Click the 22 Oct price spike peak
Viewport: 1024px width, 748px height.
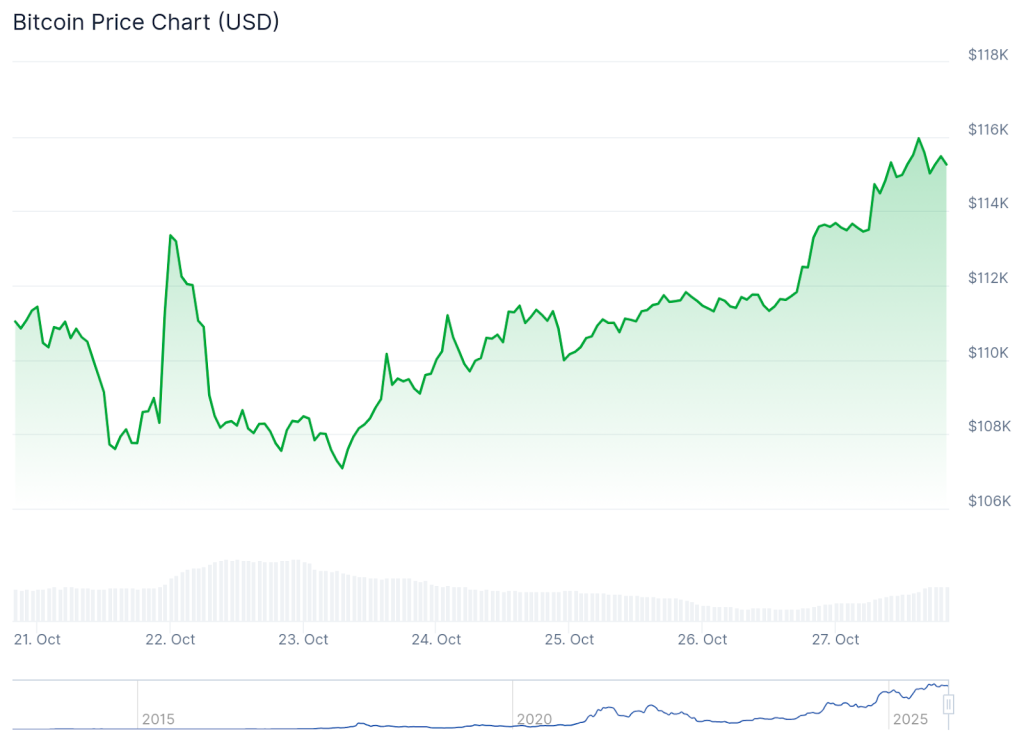[x=171, y=236]
